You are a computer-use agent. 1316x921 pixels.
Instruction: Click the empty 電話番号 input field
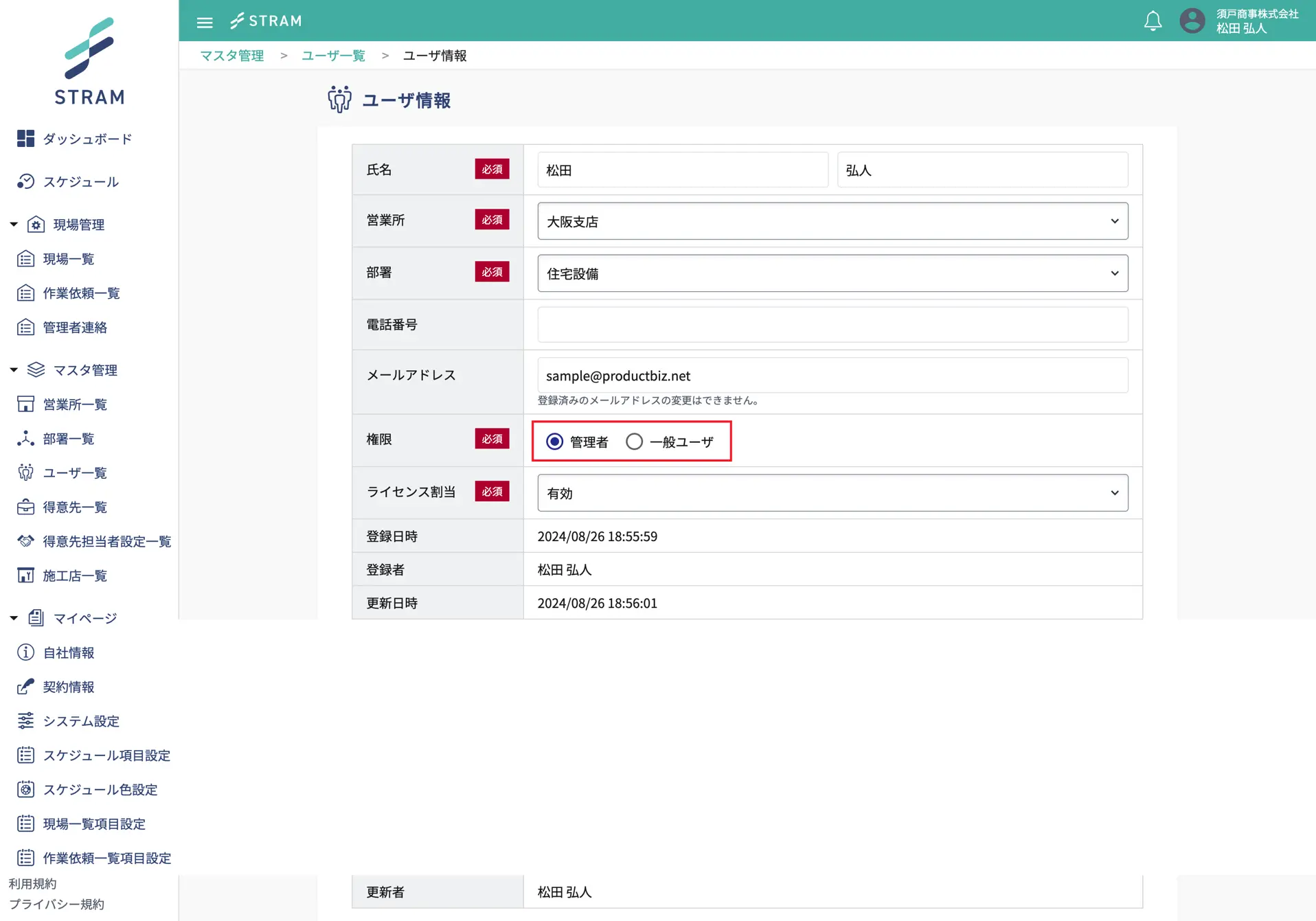[x=832, y=325]
